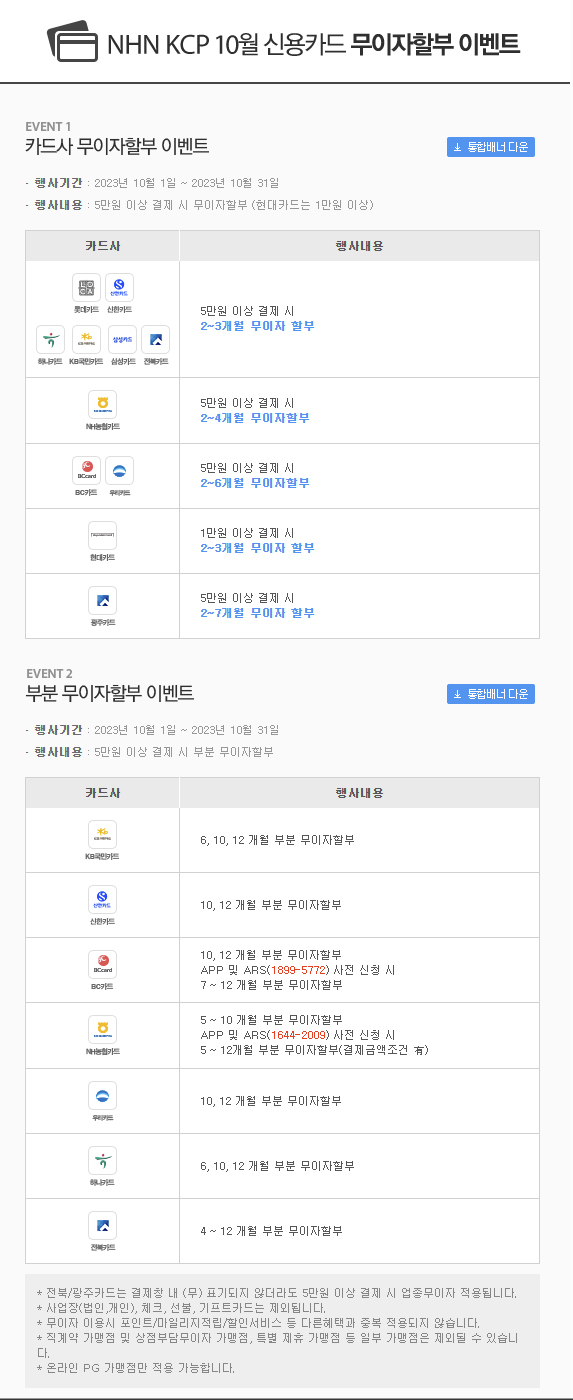Screen dimensions: 573x1400
Task: Click the 하나카드 logo in the EVENT 2 table
Action: click(x=102, y=1160)
